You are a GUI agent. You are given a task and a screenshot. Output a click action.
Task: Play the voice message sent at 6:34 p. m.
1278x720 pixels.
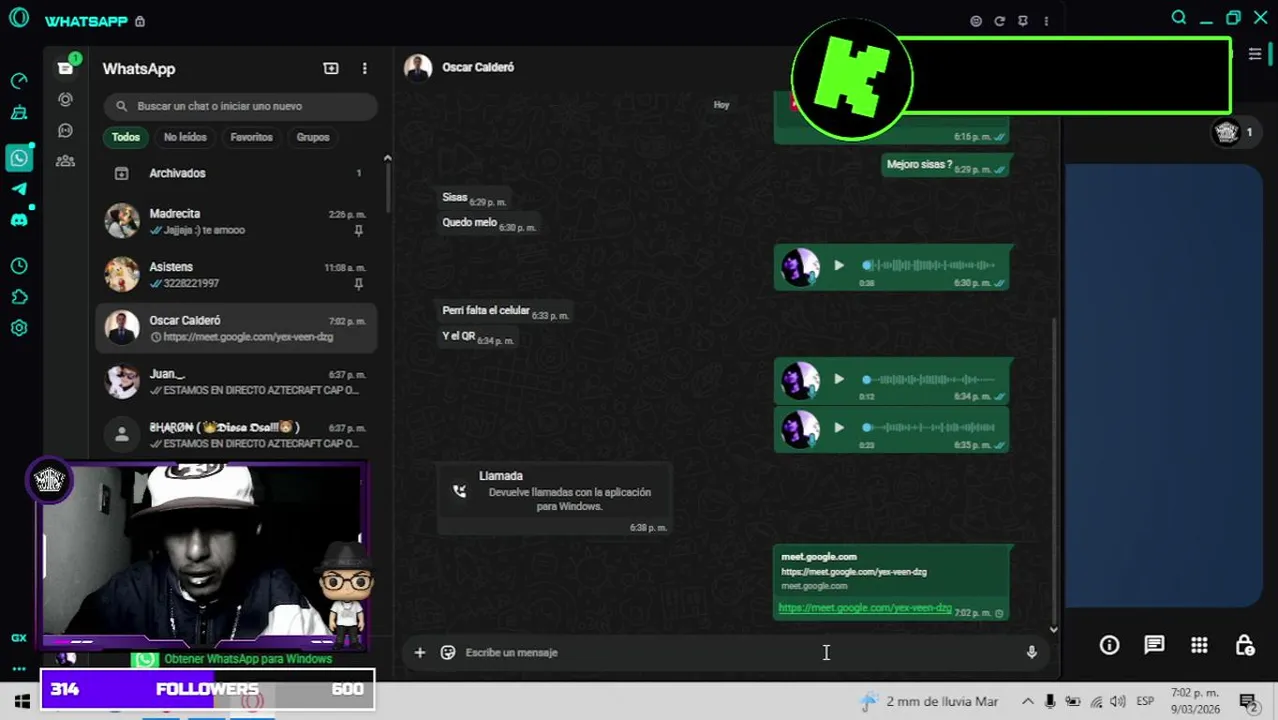click(839, 379)
